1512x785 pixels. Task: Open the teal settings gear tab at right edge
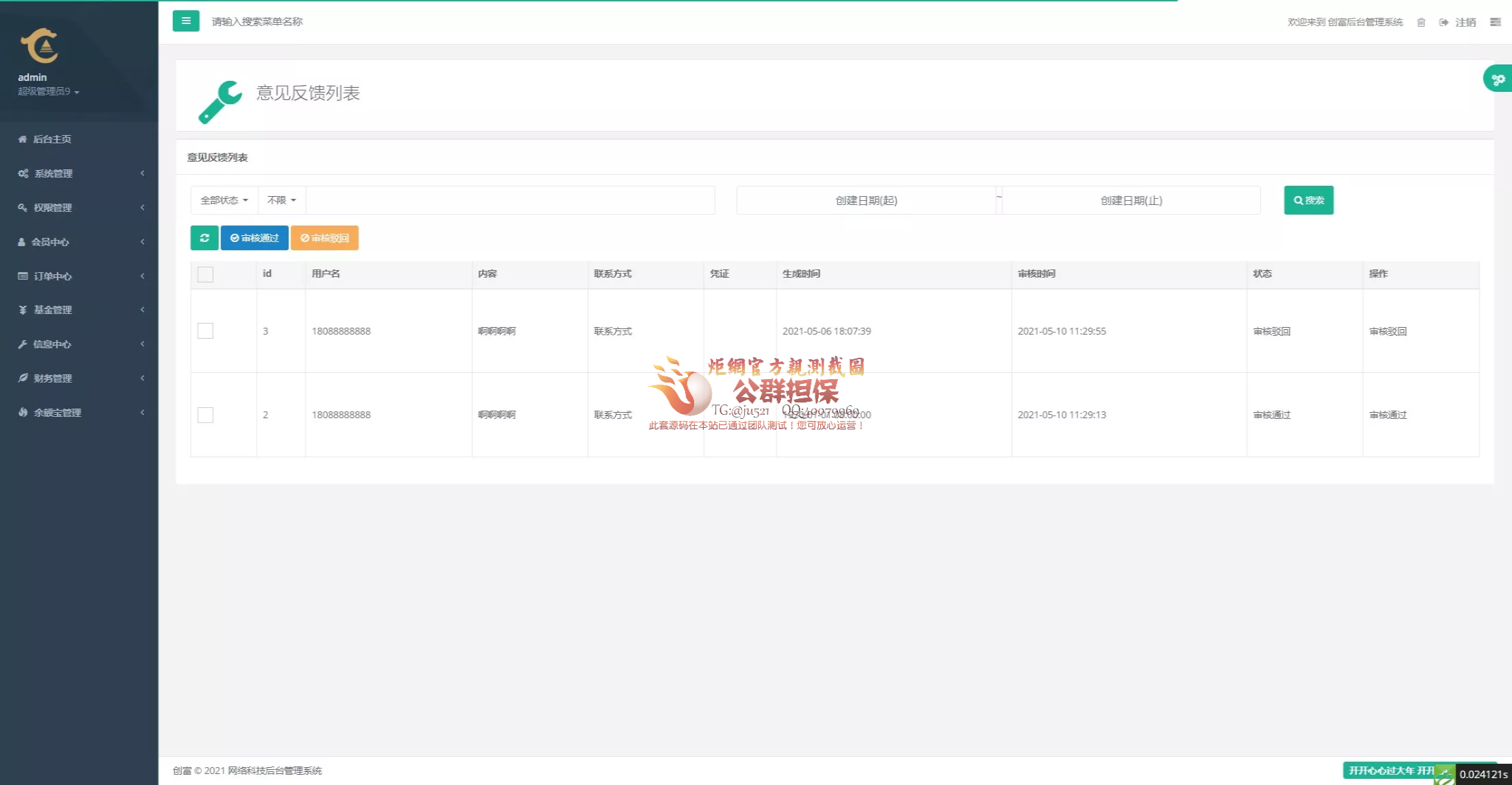[1498, 80]
